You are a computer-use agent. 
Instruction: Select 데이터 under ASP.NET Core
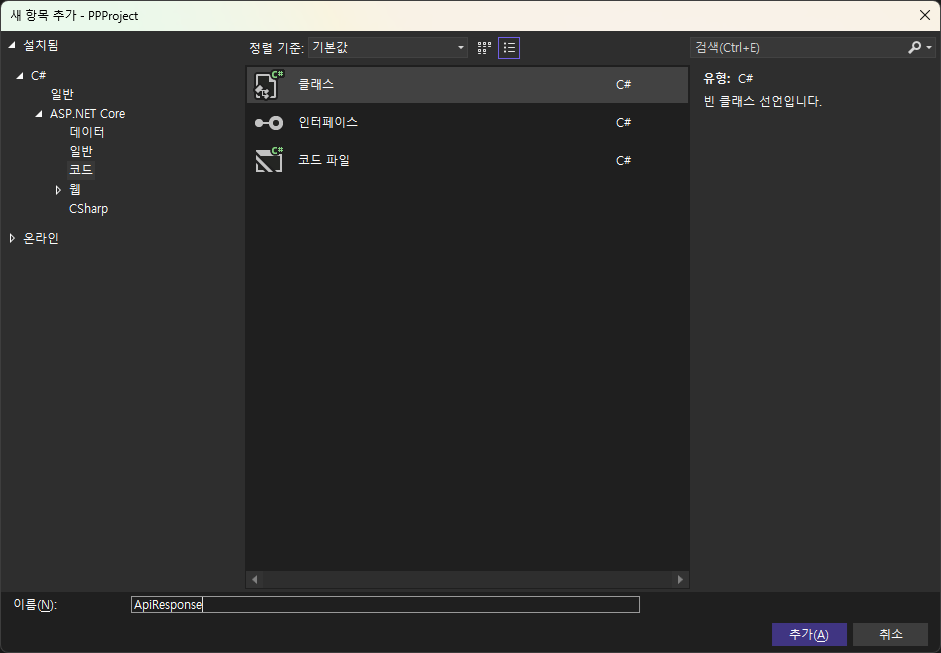(x=87, y=132)
